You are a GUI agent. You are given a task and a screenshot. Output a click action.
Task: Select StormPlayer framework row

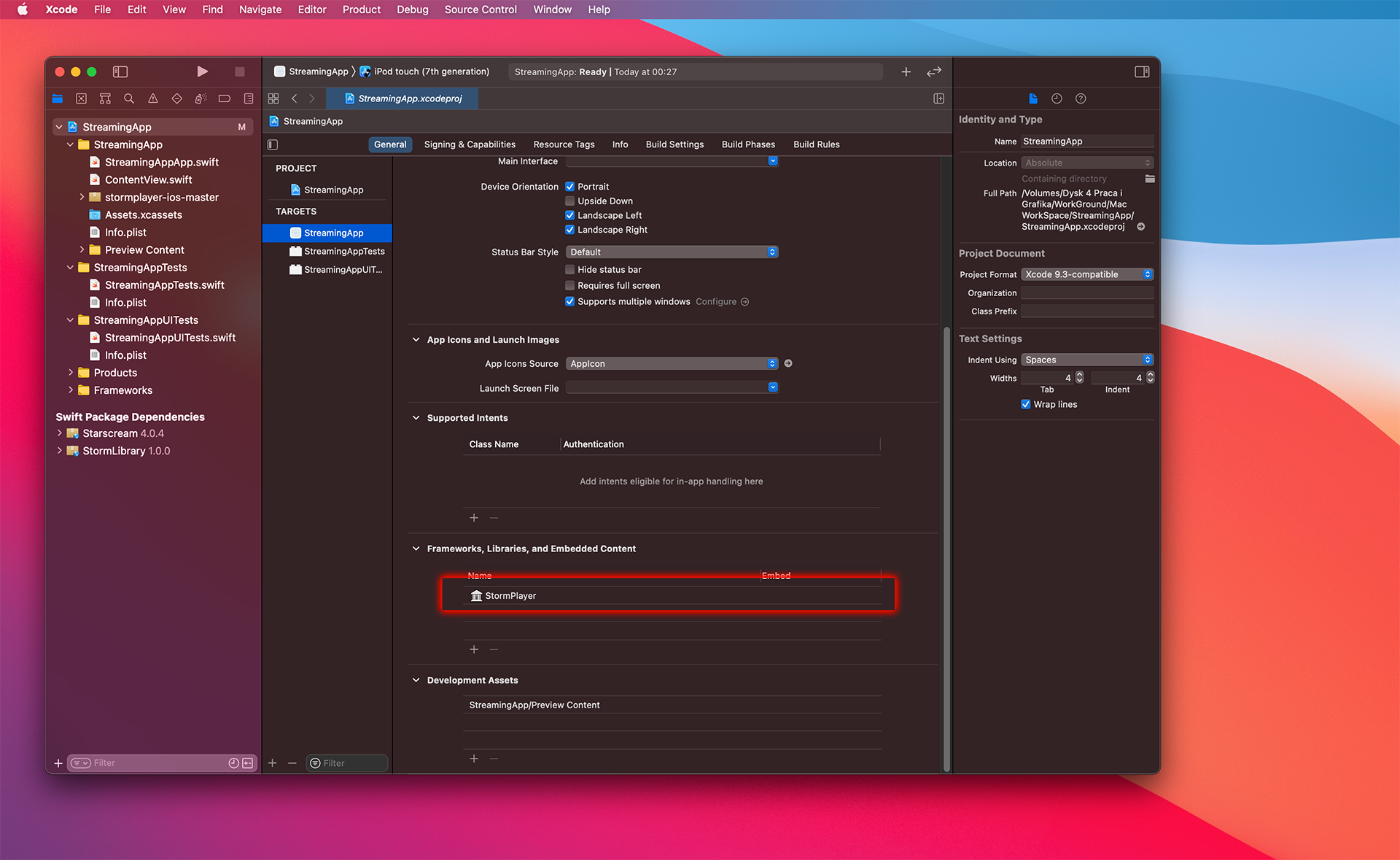click(x=672, y=596)
